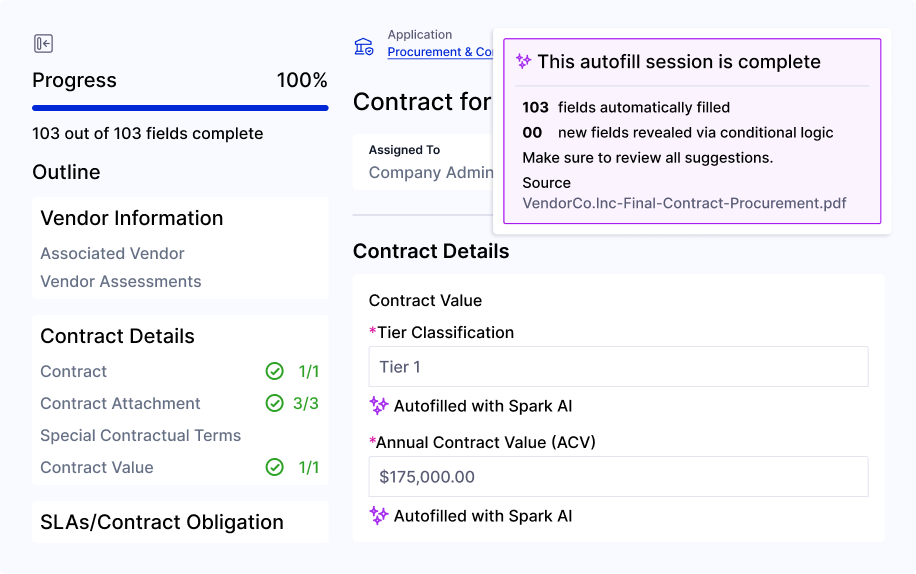
Task: Select Contract in the outline
Action: click(x=74, y=371)
